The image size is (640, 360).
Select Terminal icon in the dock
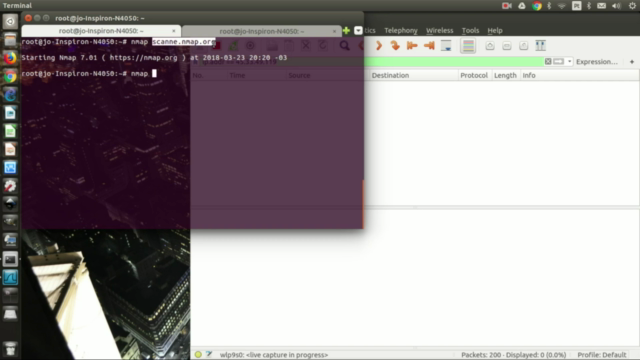(x=10, y=259)
